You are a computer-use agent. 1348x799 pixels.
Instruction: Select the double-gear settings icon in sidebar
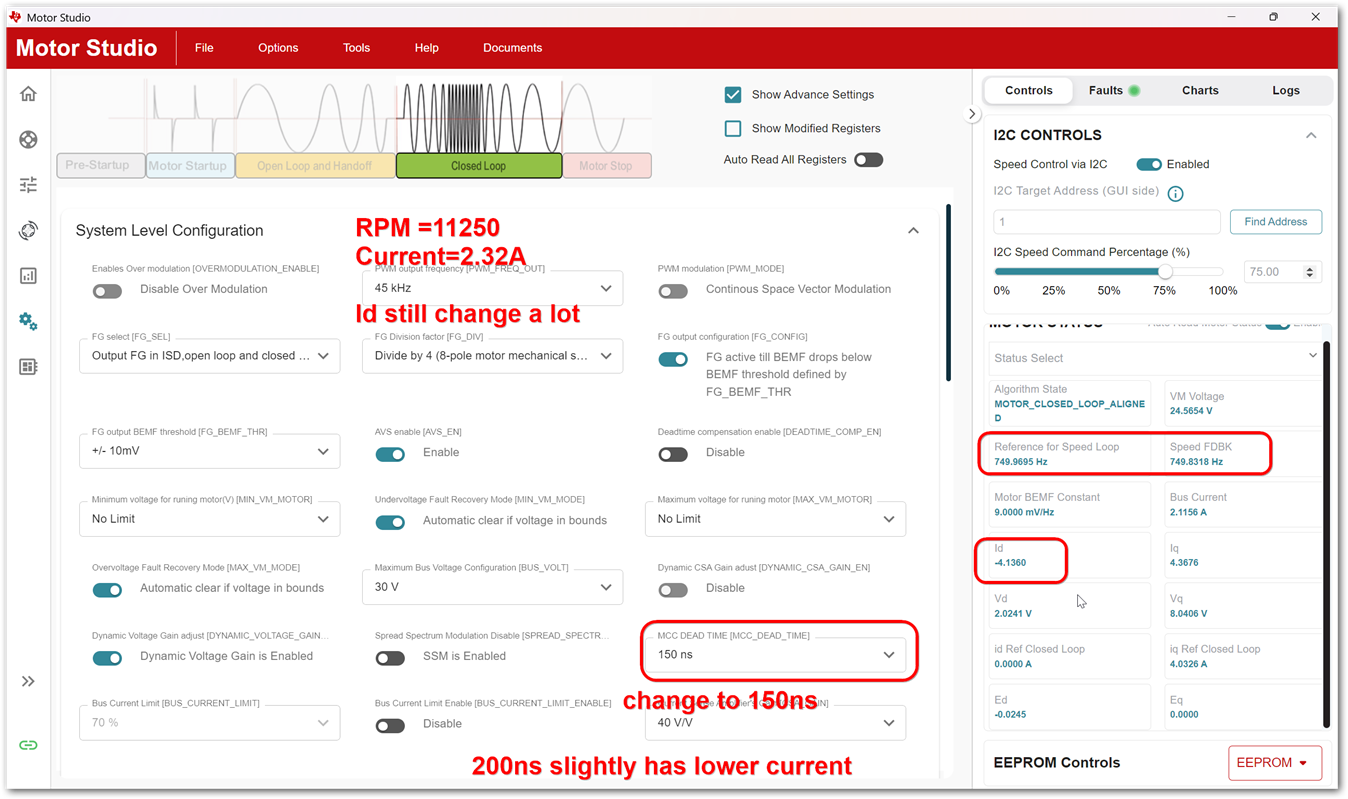[28, 321]
